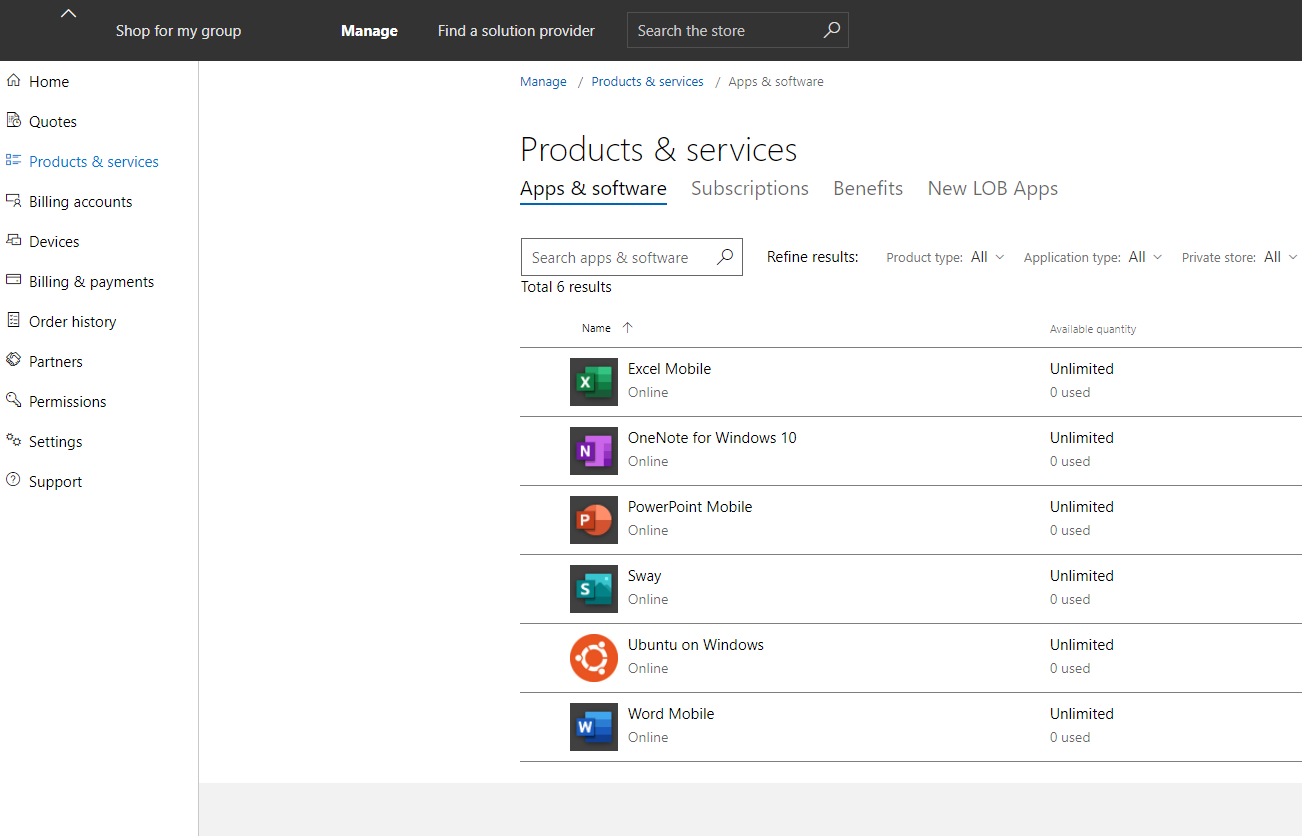This screenshot has height=836, width=1302.
Task: Click the Support question mark icon
Action: click(x=13, y=480)
